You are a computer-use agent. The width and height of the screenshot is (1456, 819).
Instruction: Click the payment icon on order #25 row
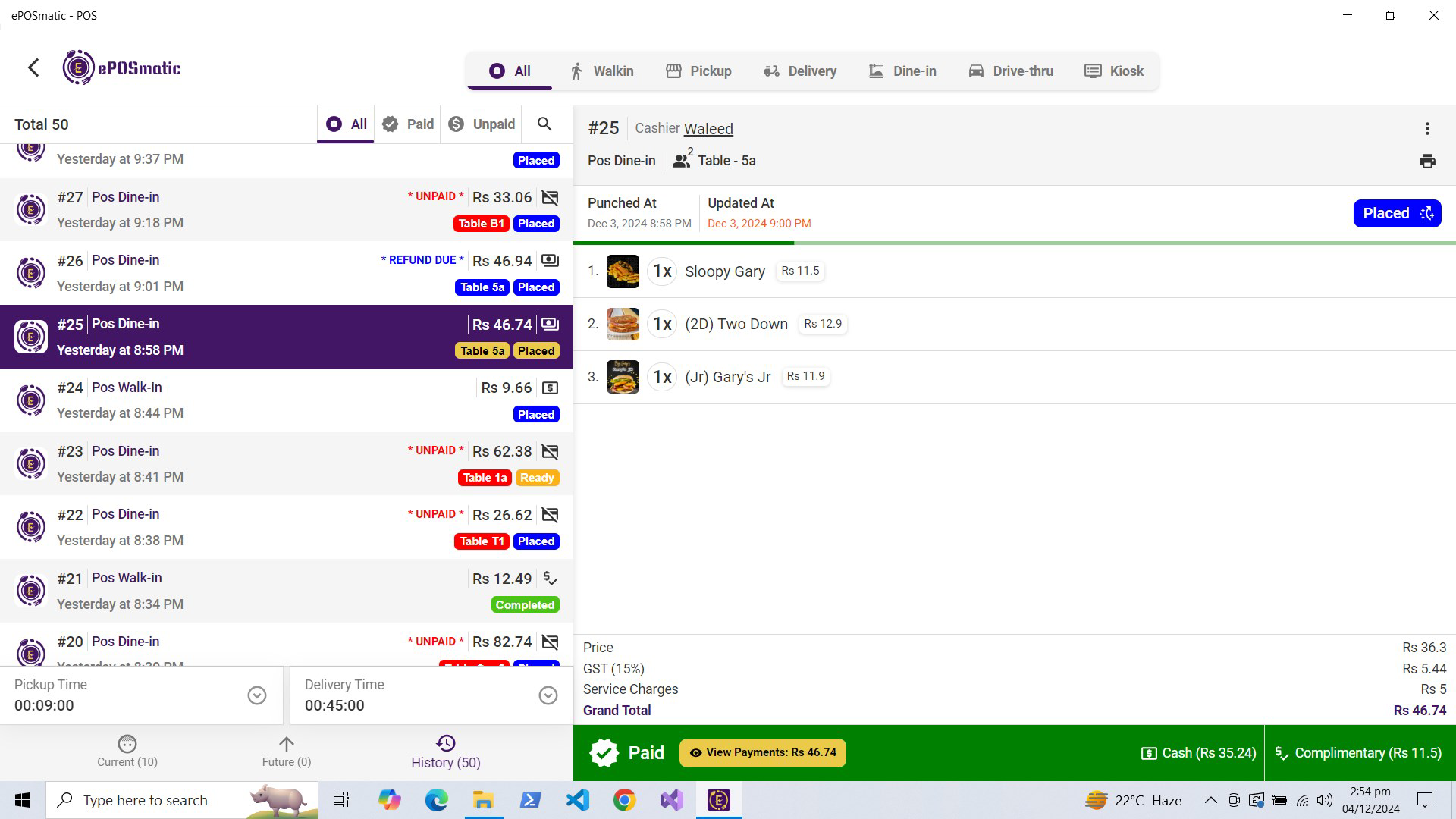pyautogui.click(x=551, y=325)
